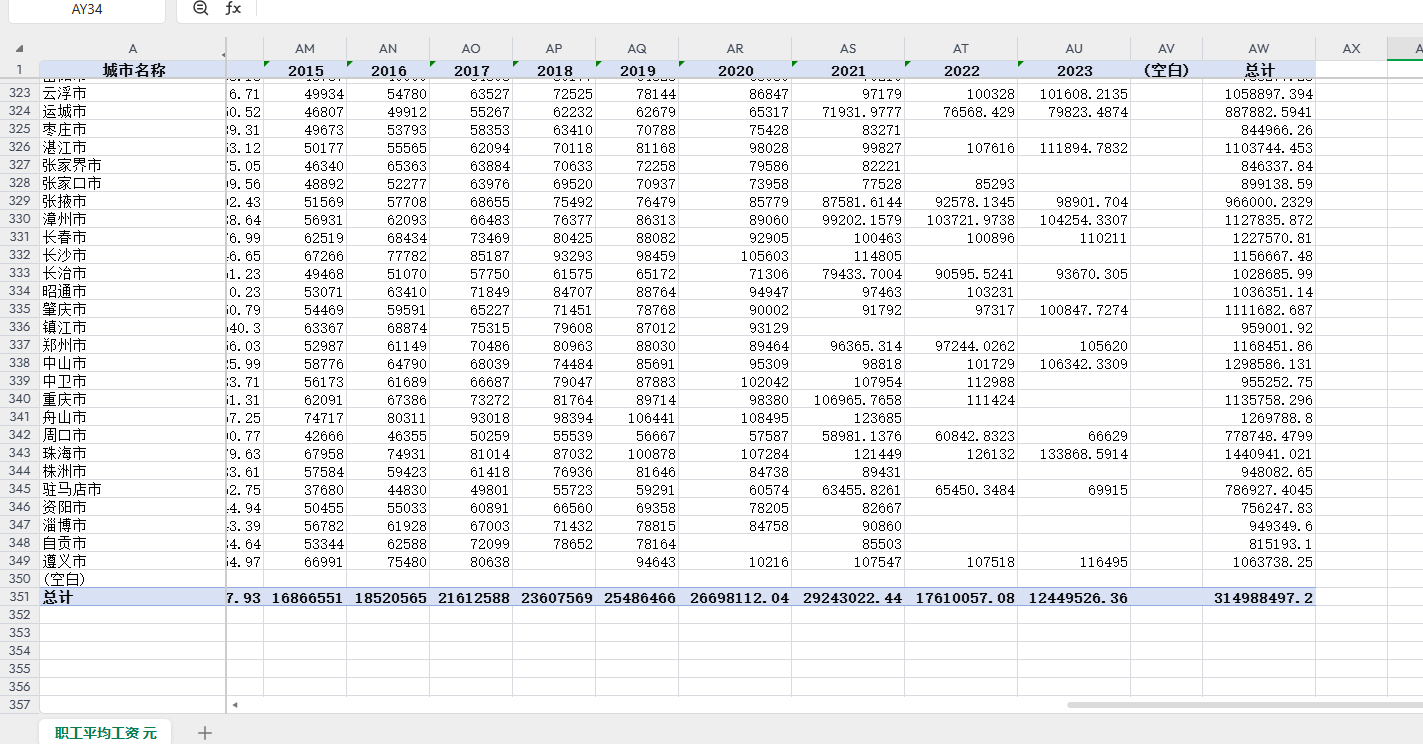Select column AS header
This screenshot has width=1423, height=744.
pyautogui.click(x=848, y=48)
